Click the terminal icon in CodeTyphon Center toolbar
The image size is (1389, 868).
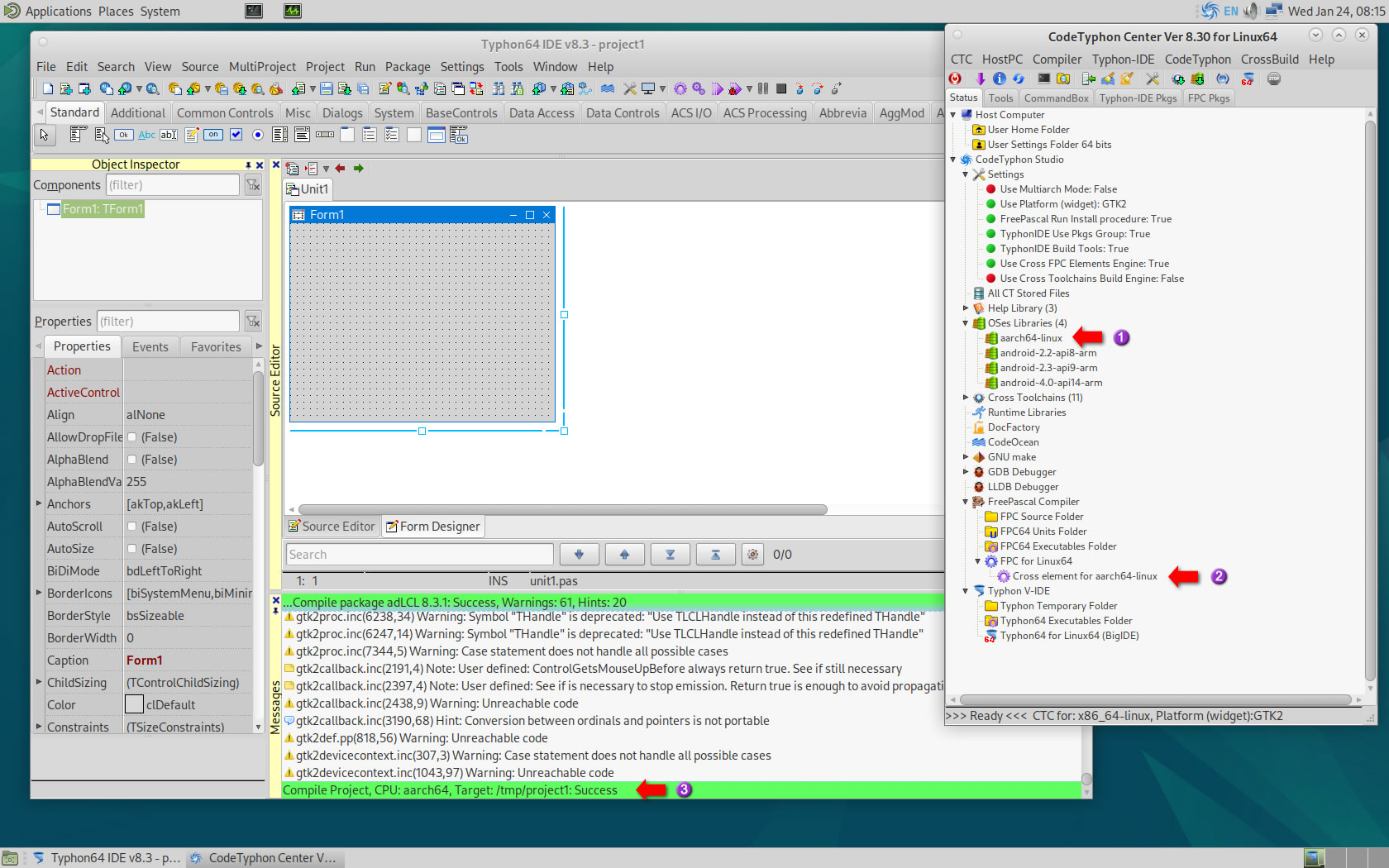click(1044, 79)
